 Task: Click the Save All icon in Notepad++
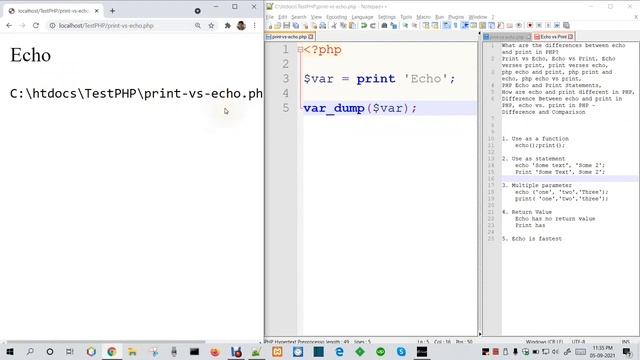[296, 25]
